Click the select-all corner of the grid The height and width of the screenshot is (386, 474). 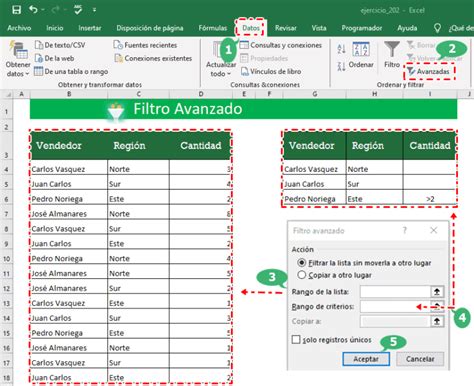pyautogui.click(x=7, y=94)
